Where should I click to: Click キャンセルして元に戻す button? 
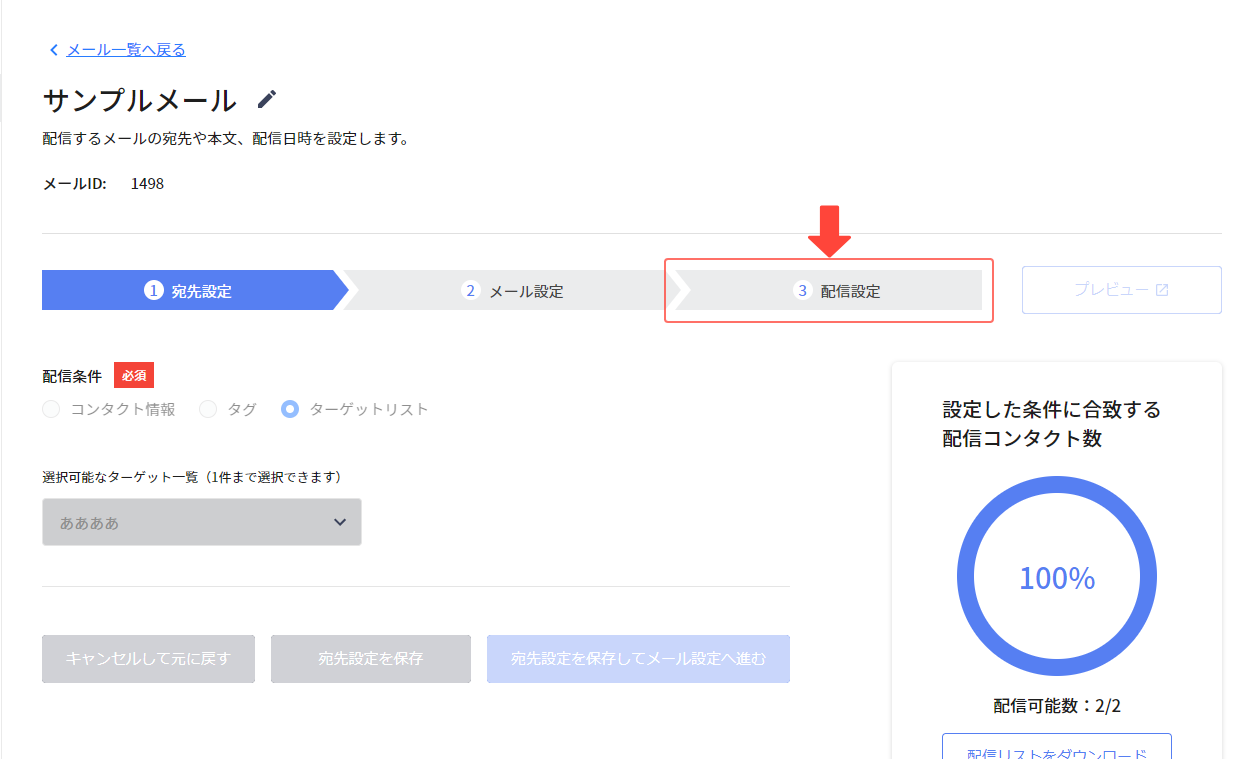click(x=148, y=659)
